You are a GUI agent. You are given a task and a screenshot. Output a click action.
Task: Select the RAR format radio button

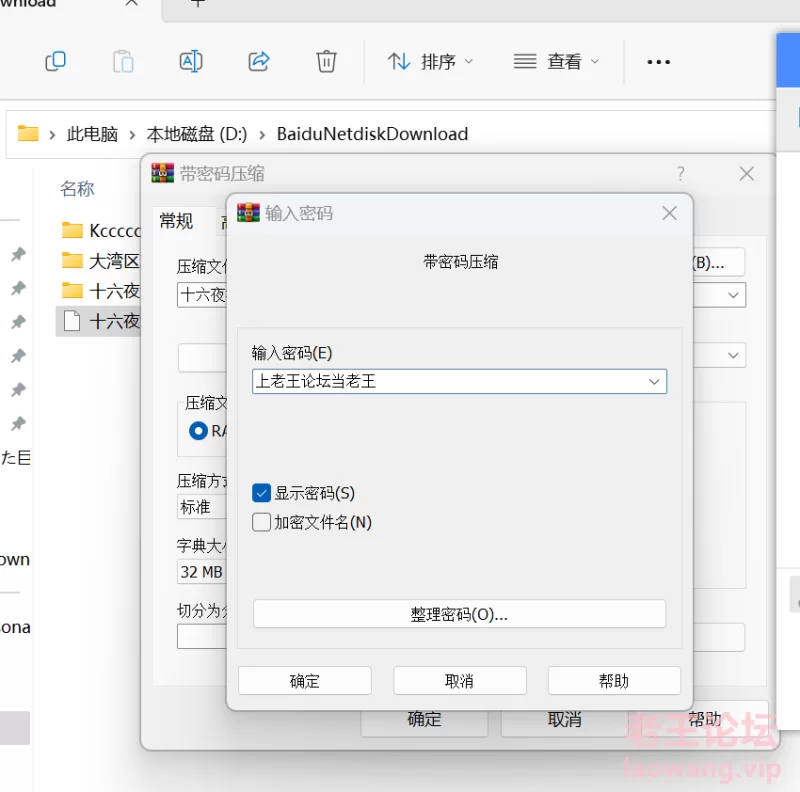pos(198,431)
